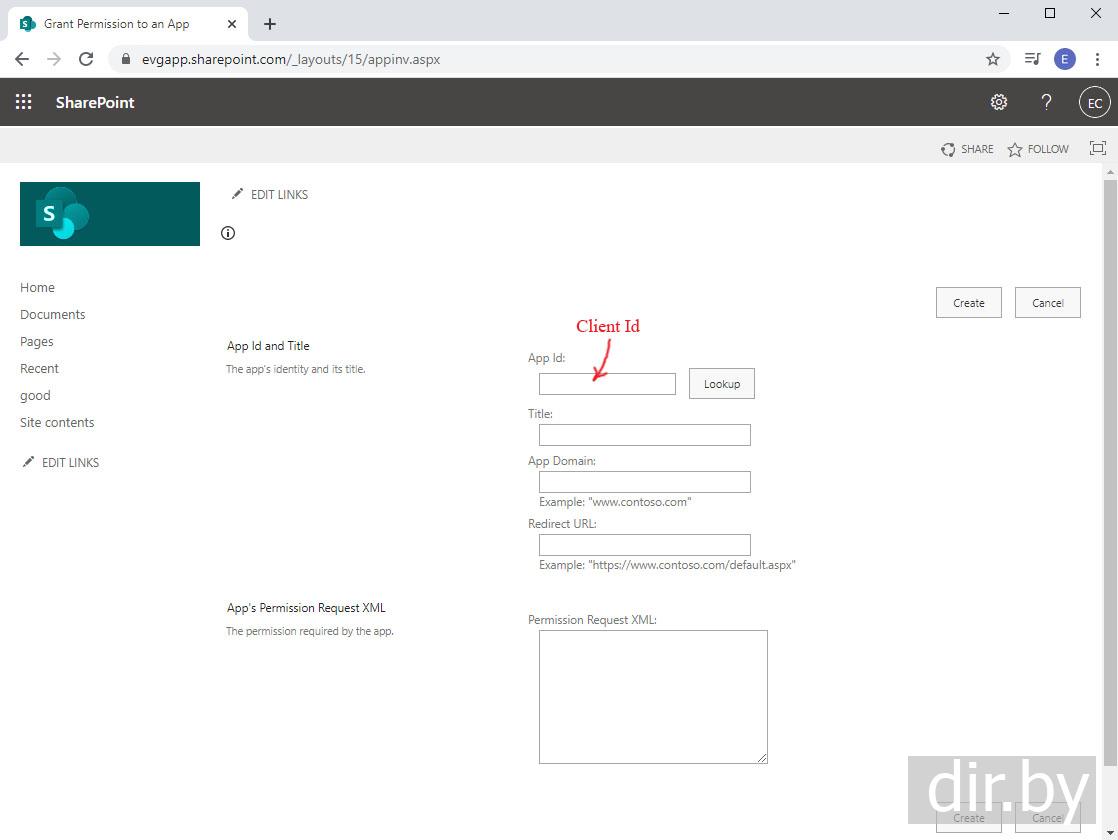1118x840 pixels.
Task: Focus the Redirect URL input field
Action: click(645, 545)
